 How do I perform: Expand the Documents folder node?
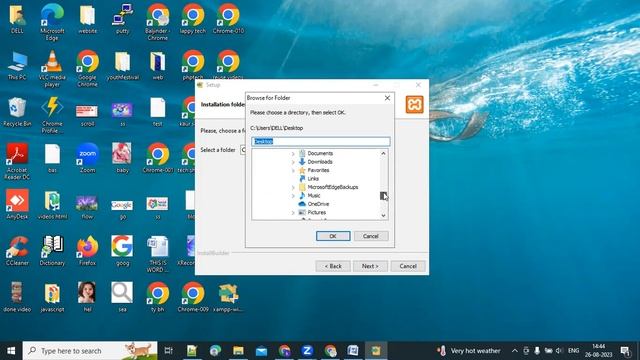(293, 153)
